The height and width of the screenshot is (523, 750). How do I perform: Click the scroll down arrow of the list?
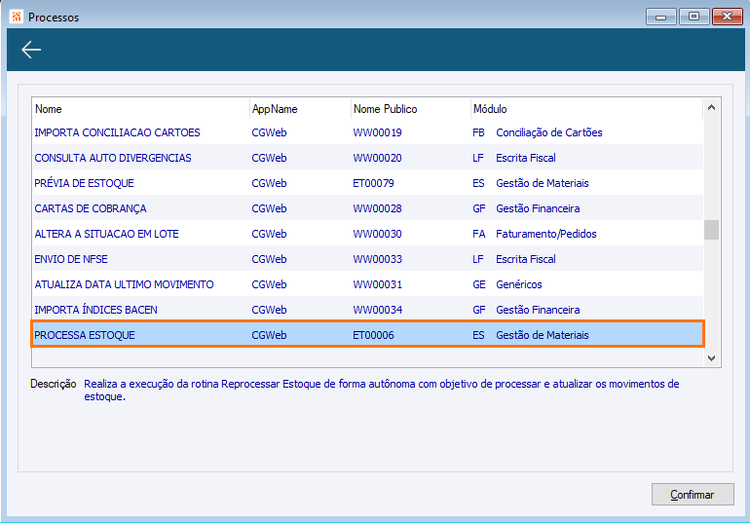pos(711,358)
